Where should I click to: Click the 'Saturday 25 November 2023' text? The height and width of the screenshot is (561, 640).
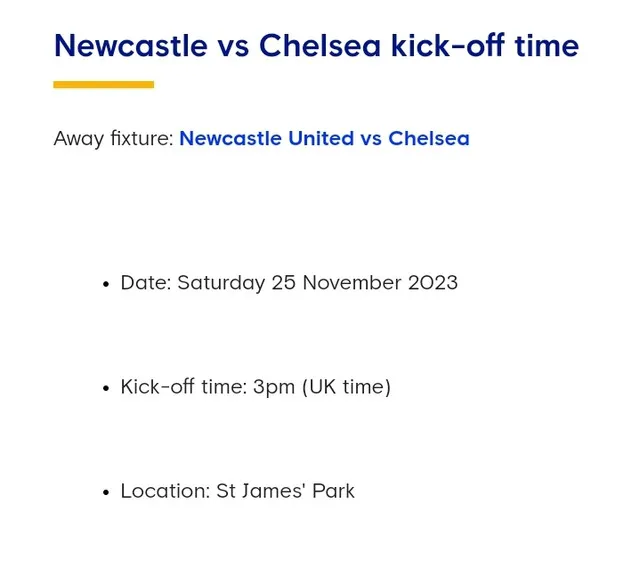(x=318, y=283)
